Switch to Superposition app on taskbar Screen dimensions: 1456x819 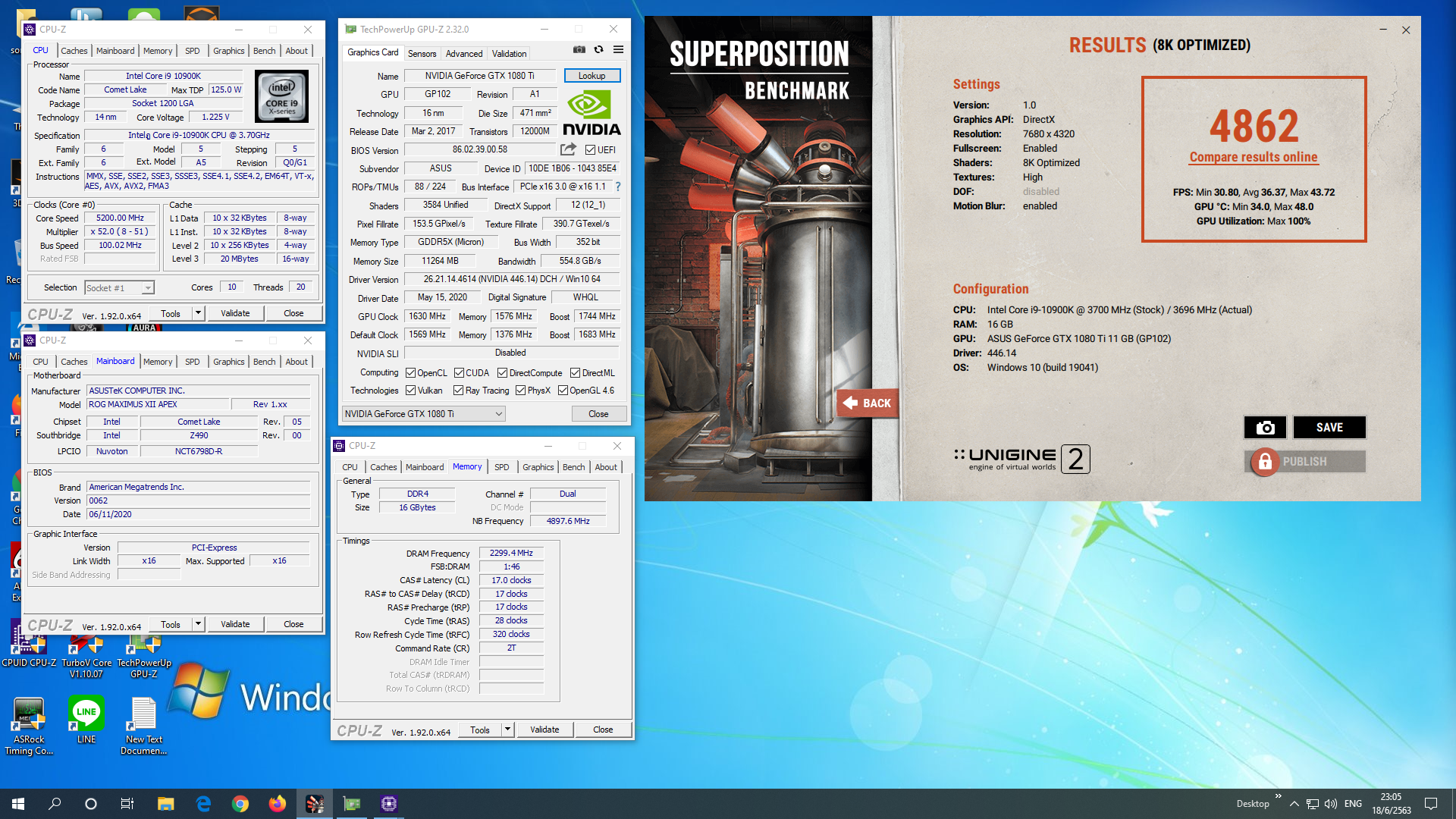pos(315,804)
